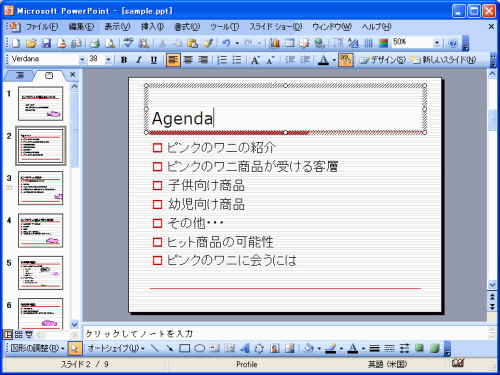Open an existing file with folder icon
Viewport: 500px width, 375px height.
[31, 43]
